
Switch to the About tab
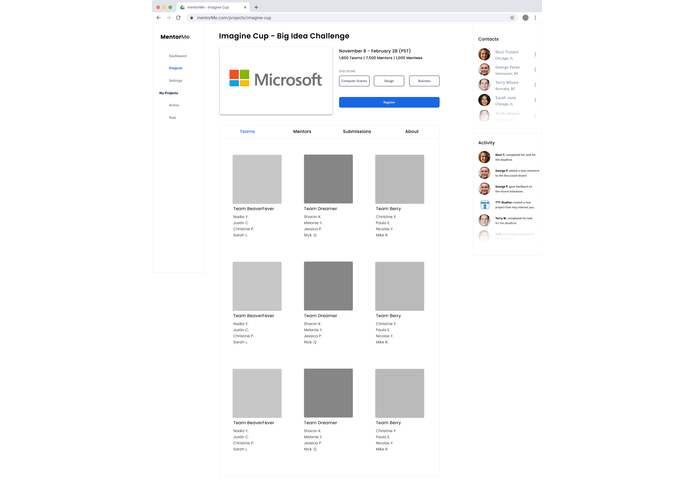[x=412, y=132]
